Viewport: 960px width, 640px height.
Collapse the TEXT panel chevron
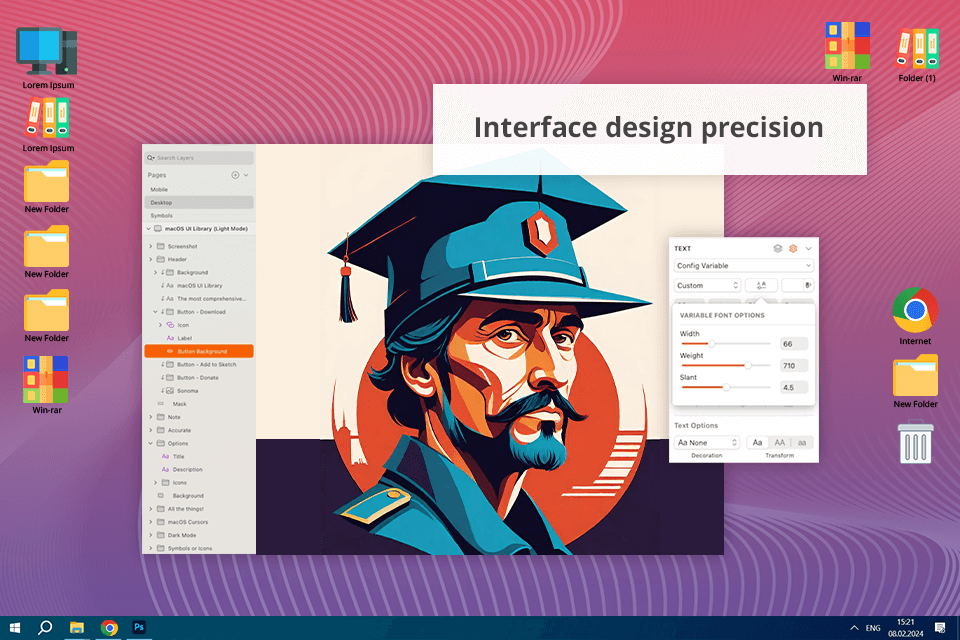(x=809, y=249)
